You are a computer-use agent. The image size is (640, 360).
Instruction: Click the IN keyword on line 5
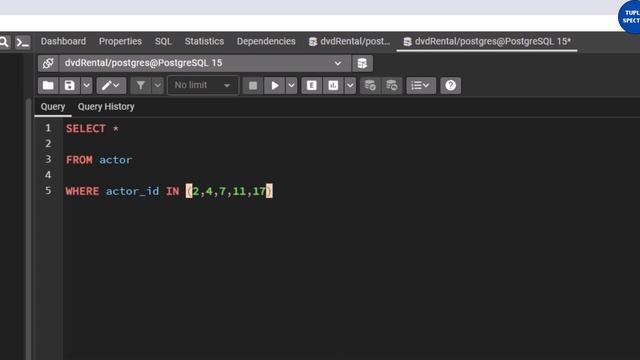pos(172,191)
